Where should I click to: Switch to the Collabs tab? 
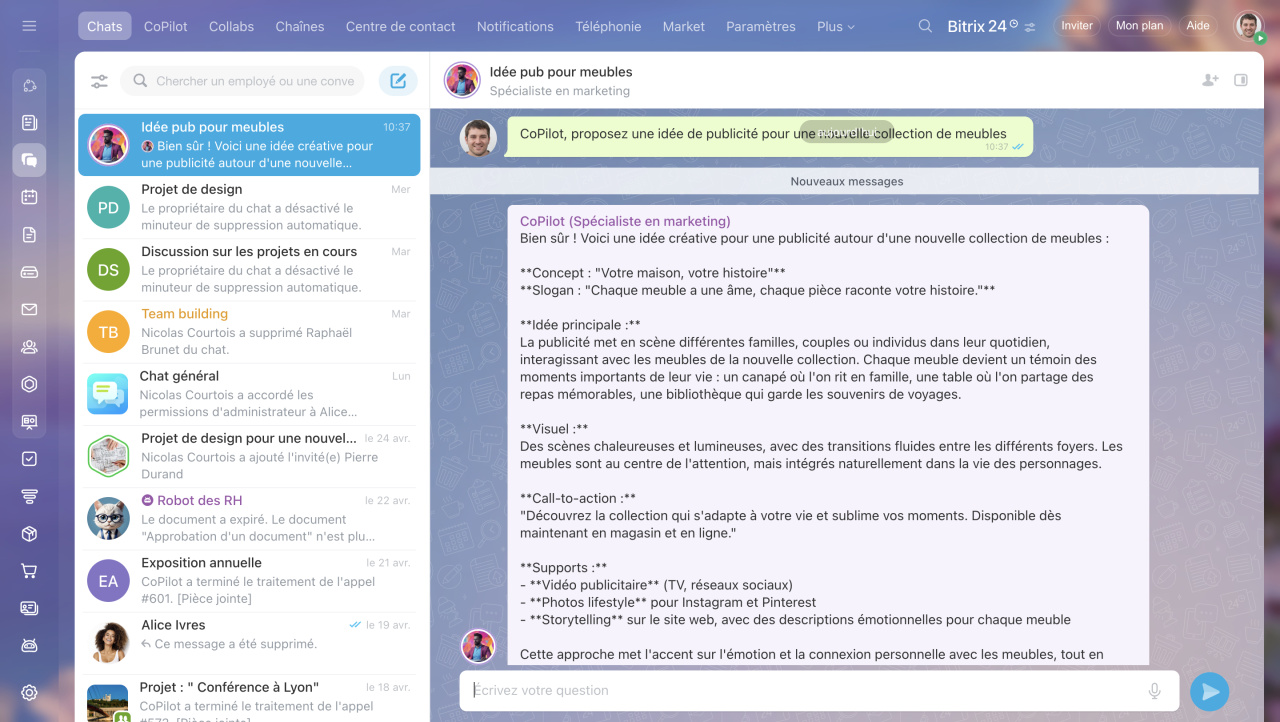pos(231,26)
